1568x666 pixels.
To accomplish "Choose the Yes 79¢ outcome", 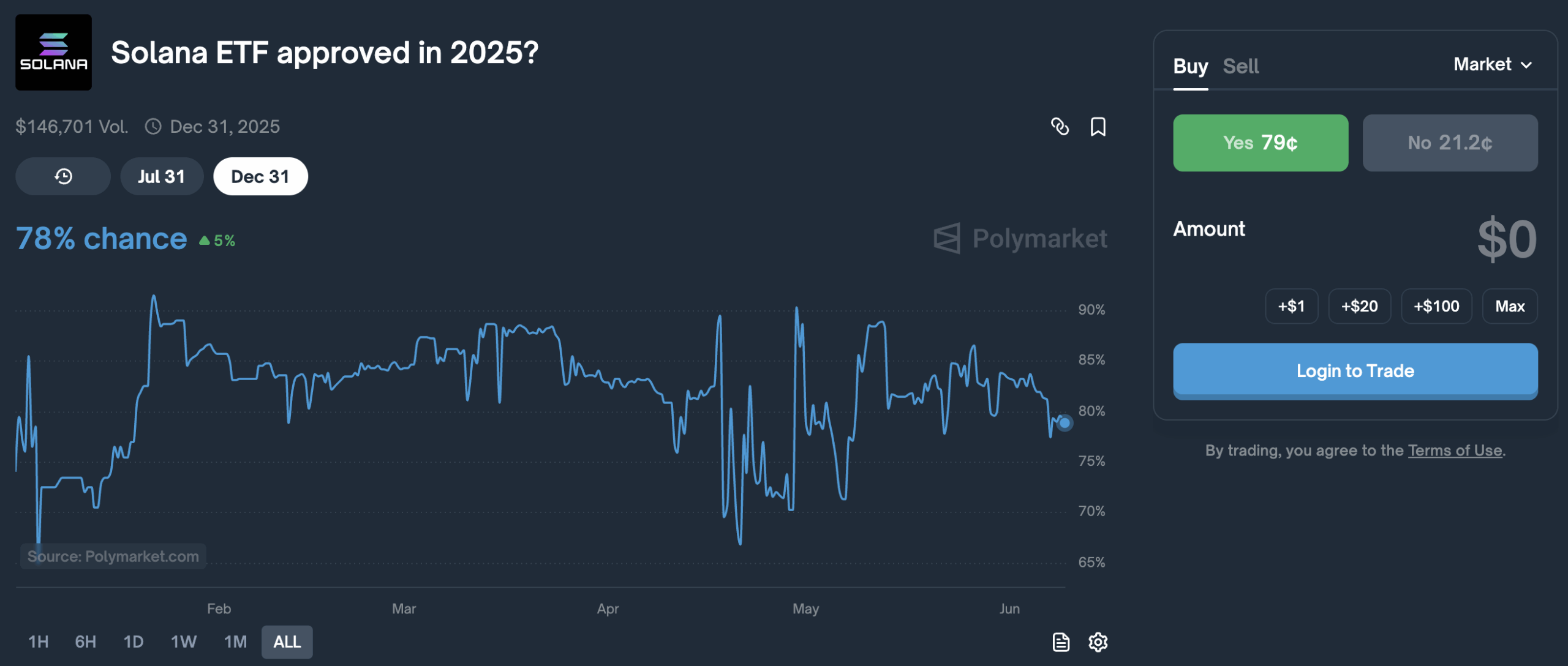I will tap(1261, 143).
